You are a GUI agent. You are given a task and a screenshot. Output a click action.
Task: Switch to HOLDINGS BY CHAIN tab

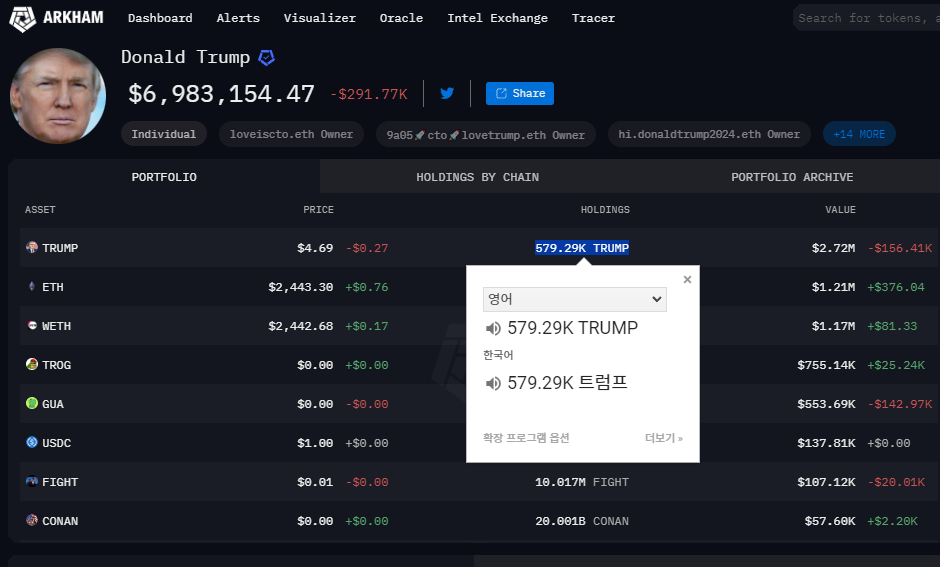(478, 177)
